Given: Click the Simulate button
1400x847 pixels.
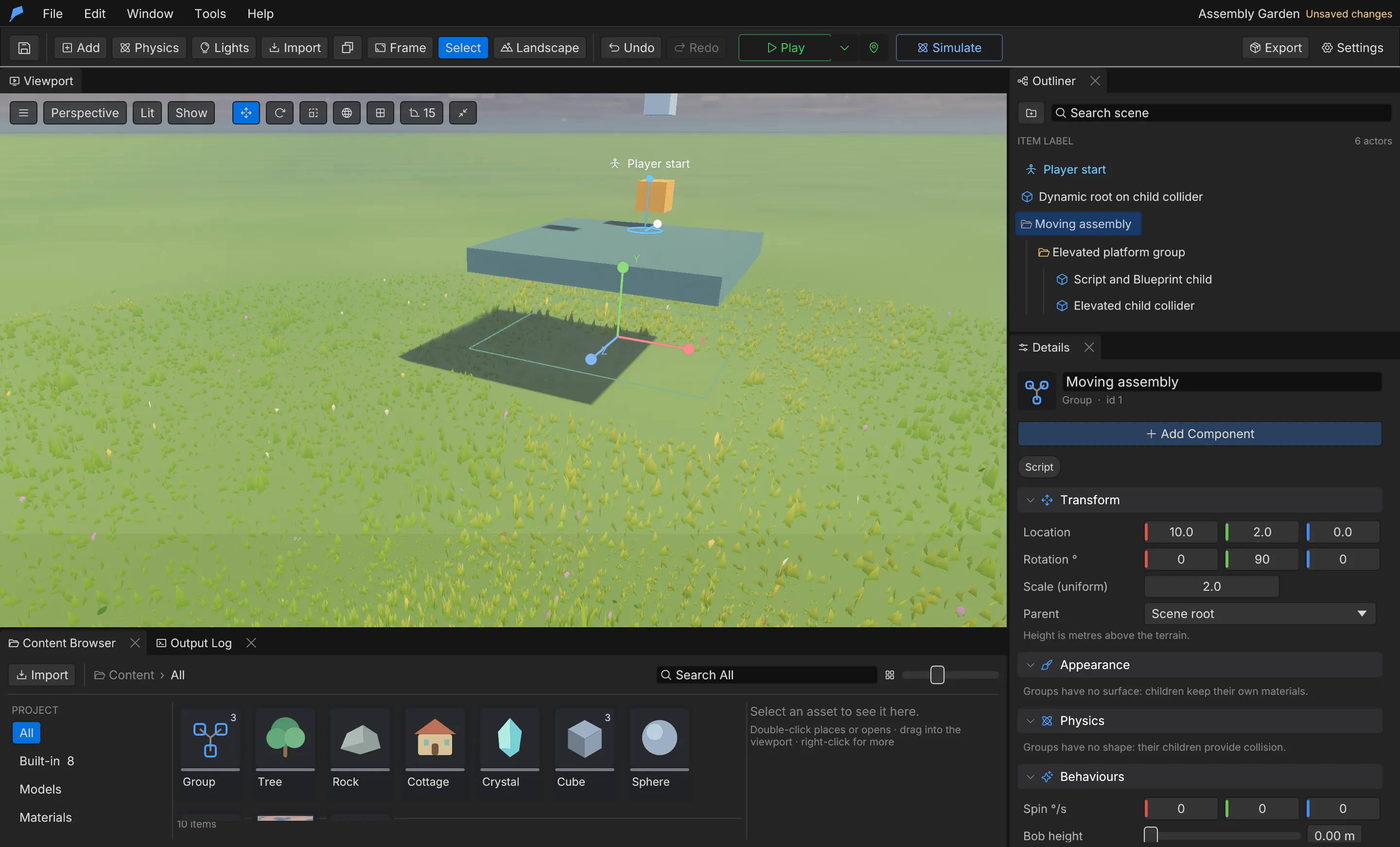Looking at the screenshot, I should (949, 48).
